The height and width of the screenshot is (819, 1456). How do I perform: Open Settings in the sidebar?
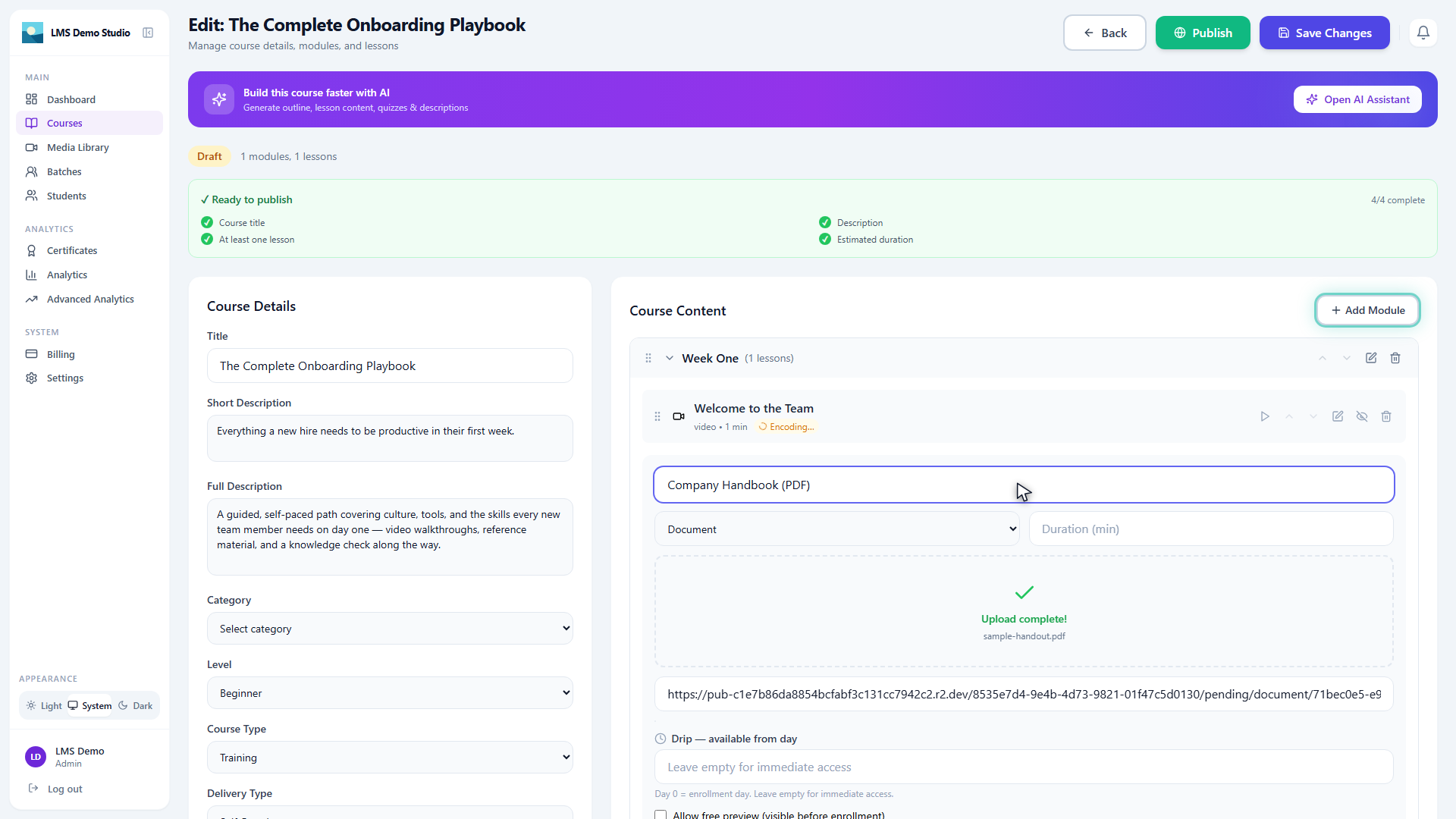[x=89, y=378]
